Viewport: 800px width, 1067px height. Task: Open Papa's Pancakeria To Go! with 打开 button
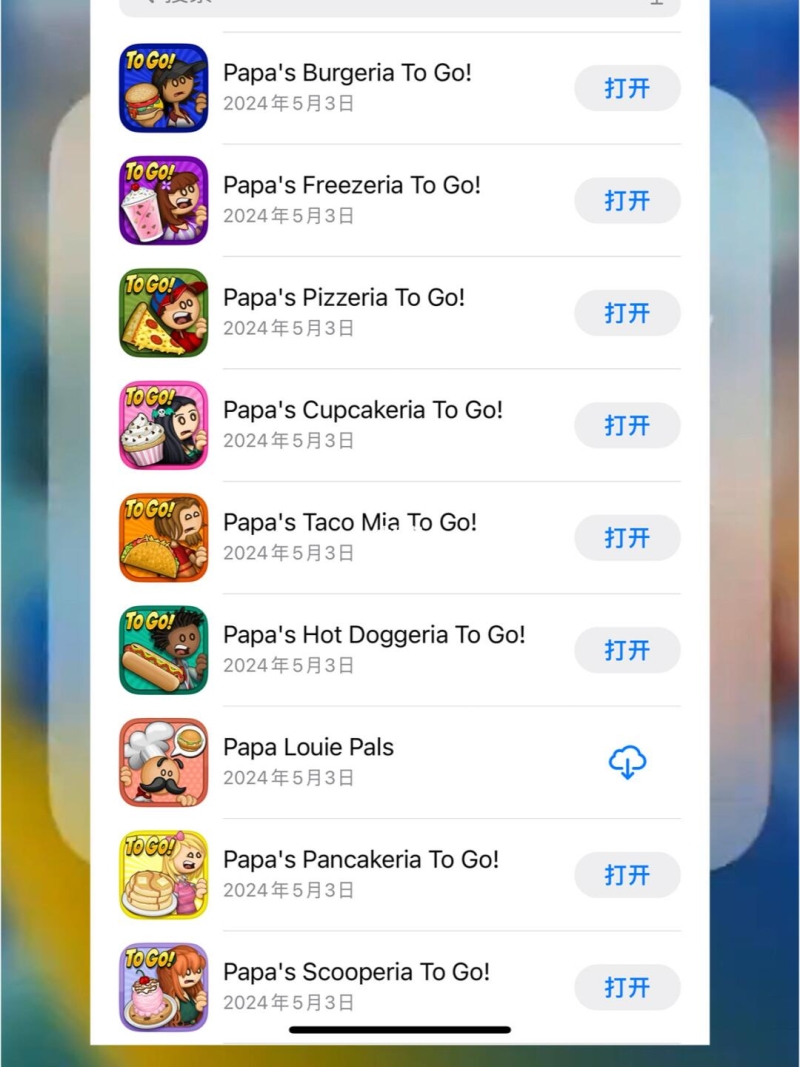[x=627, y=874]
